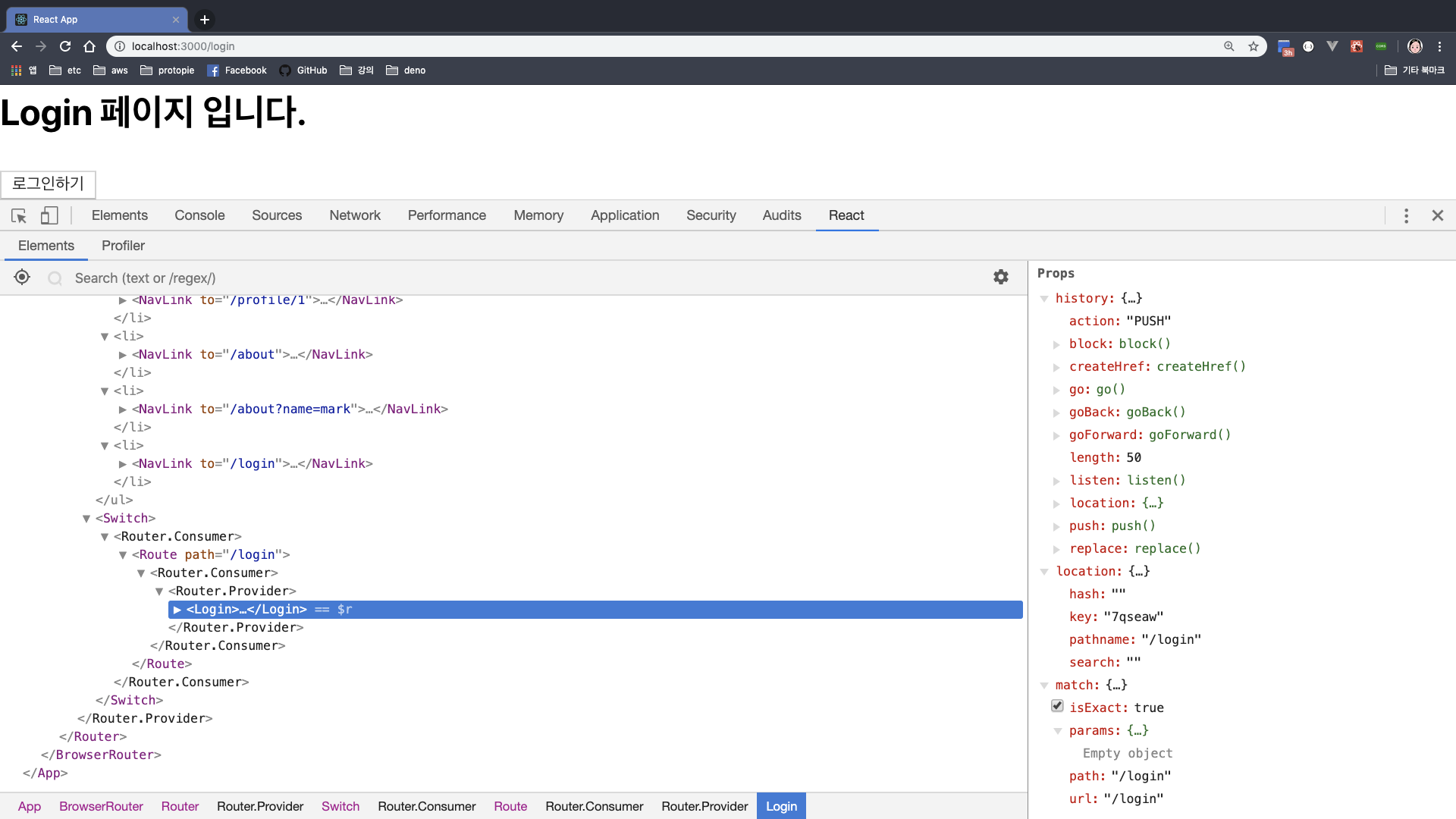Collapse the Switch component node

tap(86, 519)
